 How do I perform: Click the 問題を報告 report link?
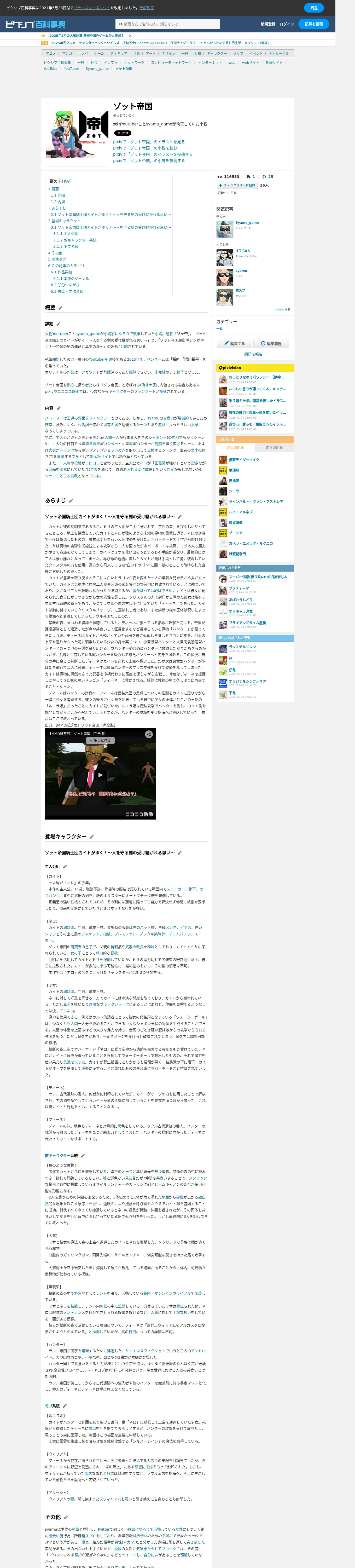click(253, 354)
